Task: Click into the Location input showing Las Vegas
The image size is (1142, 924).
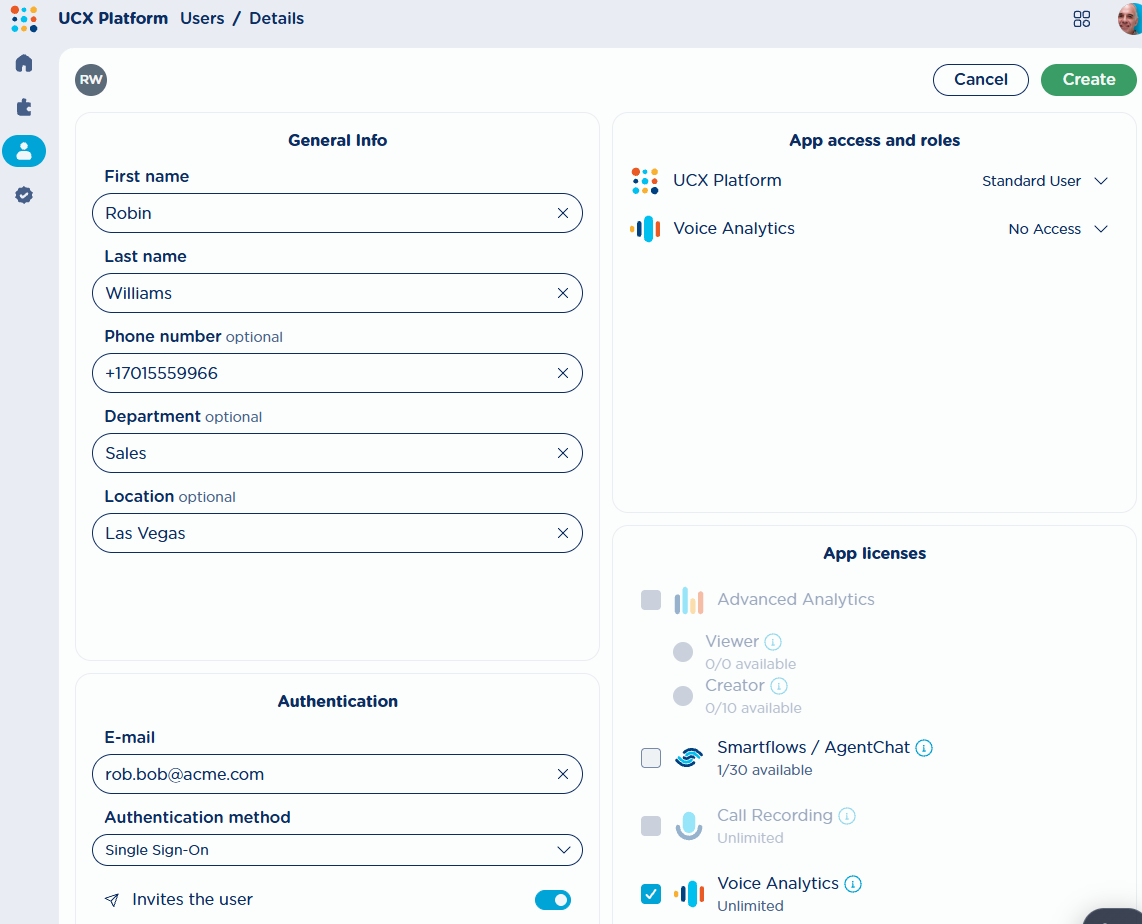Action: (337, 534)
